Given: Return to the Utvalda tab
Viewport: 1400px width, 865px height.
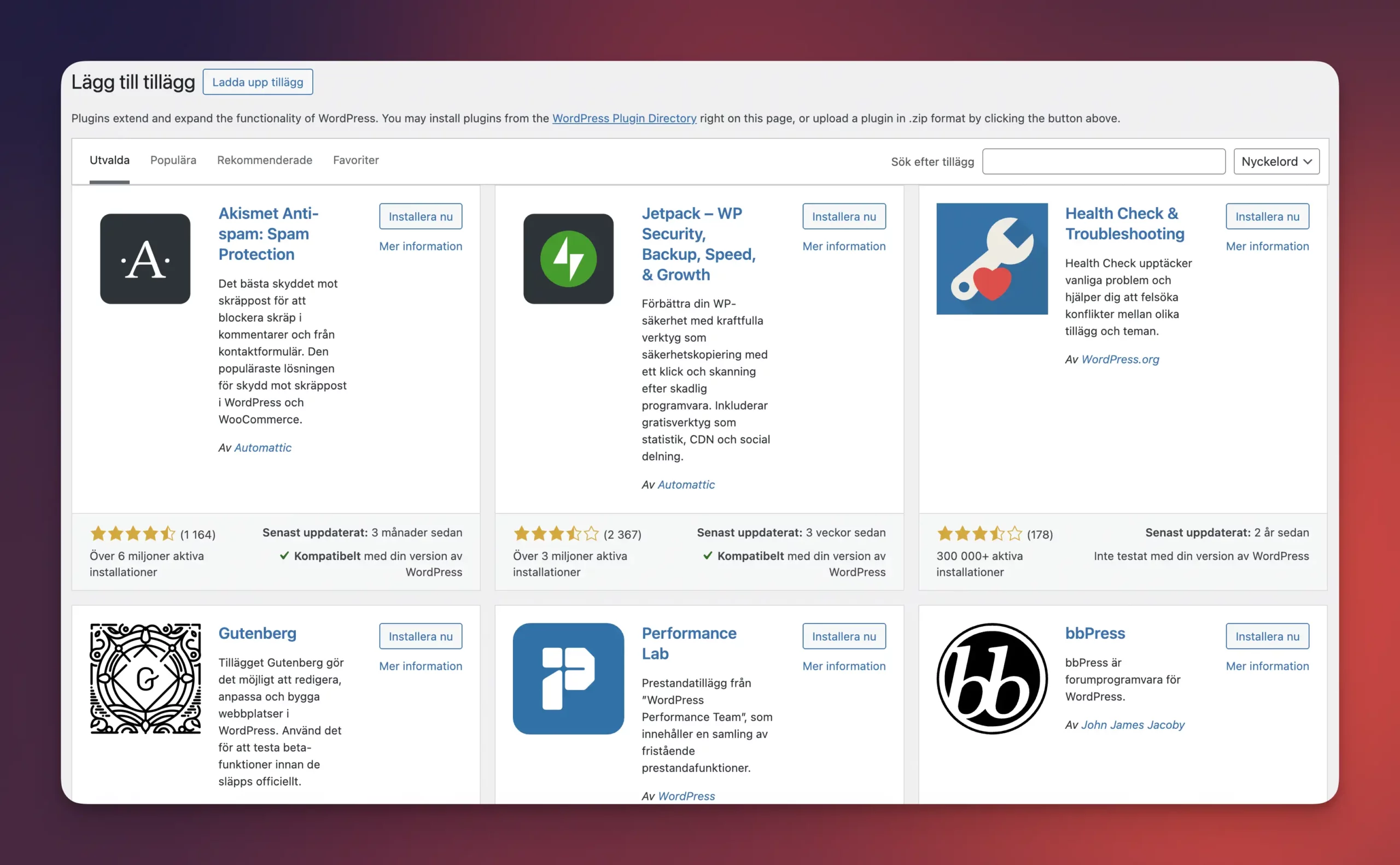Looking at the screenshot, I should pos(109,160).
